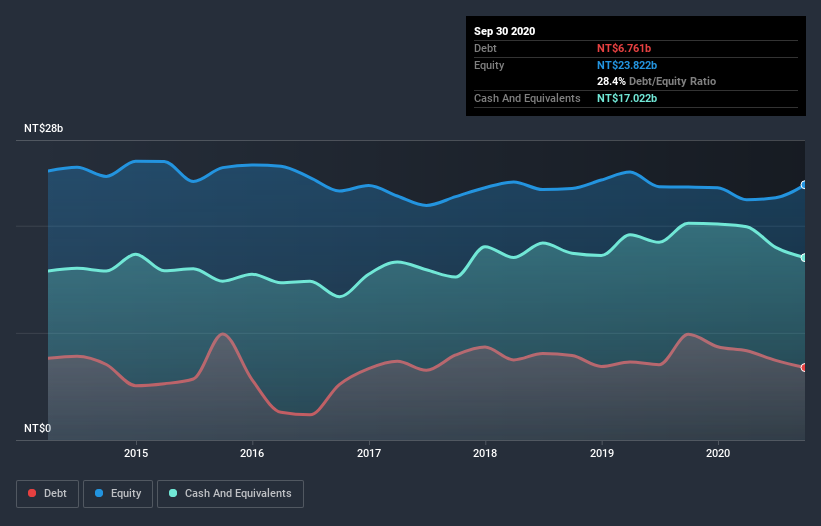
Task: Click the NT$28b axis label
Action: tap(43, 128)
